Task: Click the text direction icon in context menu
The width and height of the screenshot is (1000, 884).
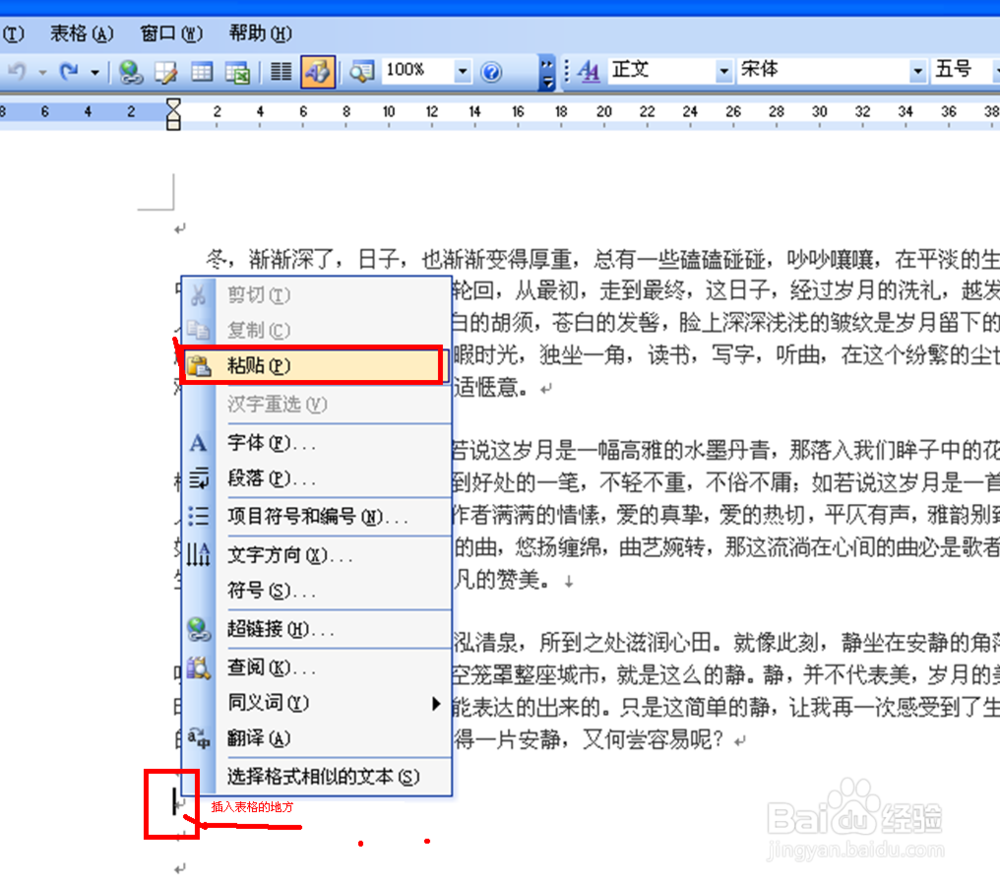Action: (198, 554)
